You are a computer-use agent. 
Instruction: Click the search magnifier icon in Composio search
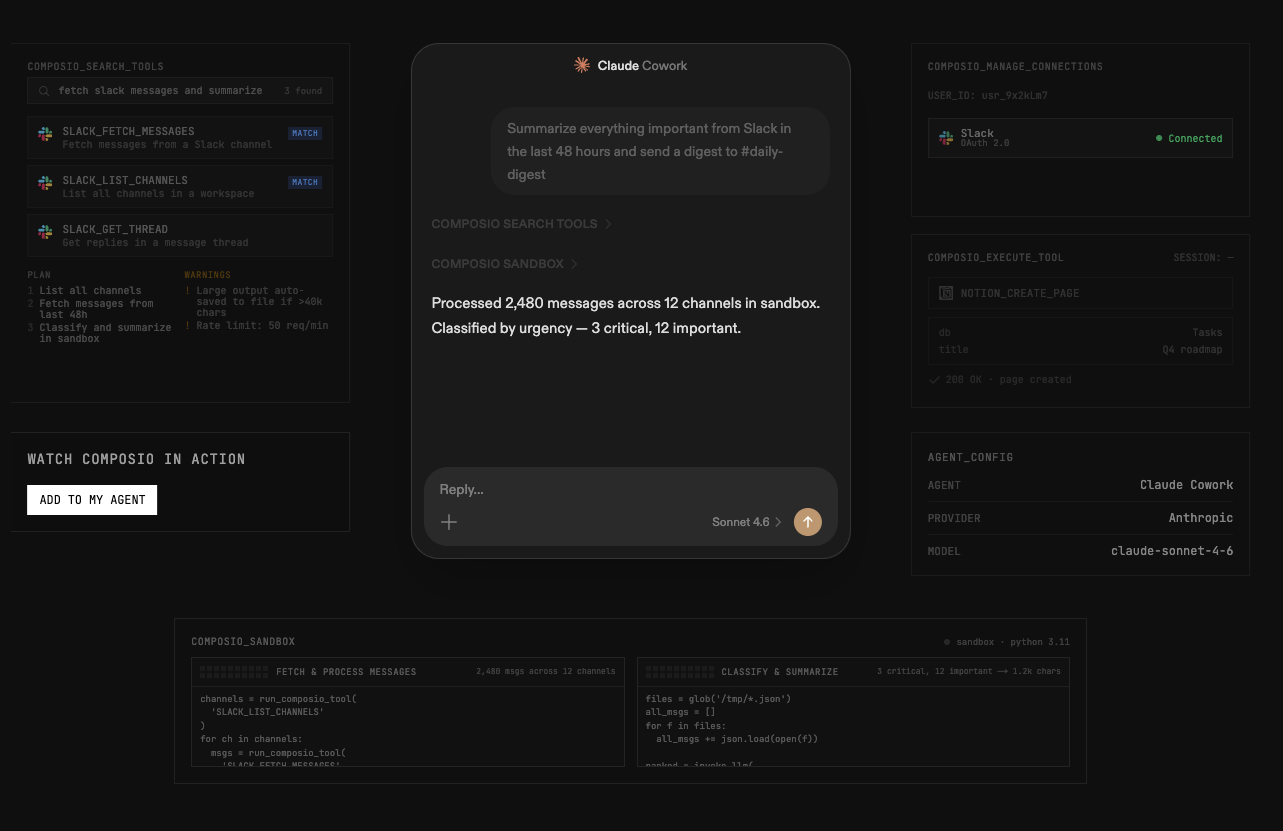pyautogui.click(x=44, y=91)
